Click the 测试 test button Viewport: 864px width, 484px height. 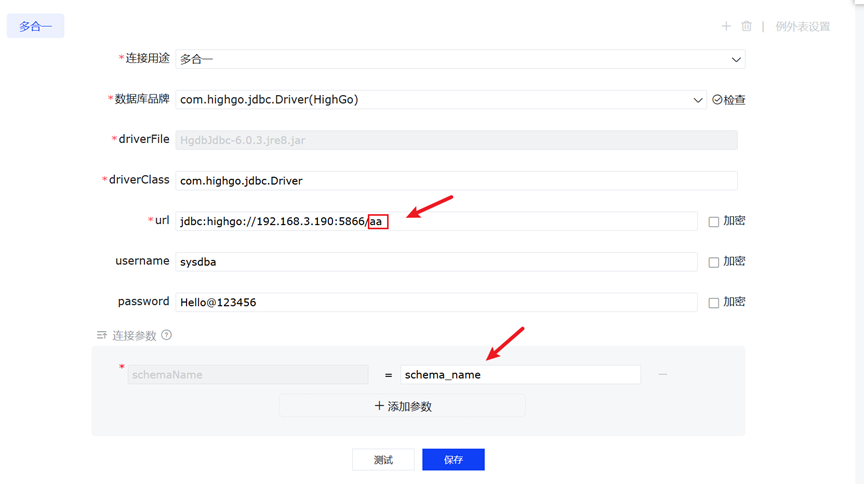pyautogui.click(x=383, y=460)
